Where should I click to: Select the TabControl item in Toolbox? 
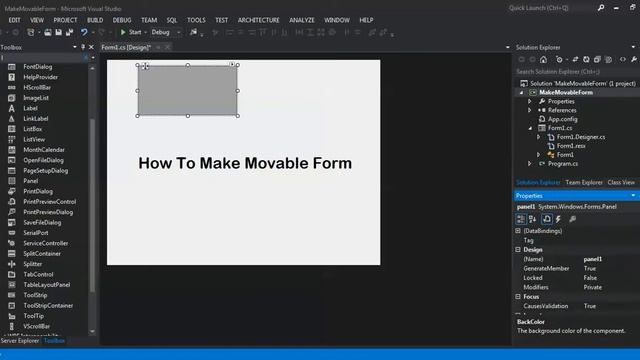point(38,274)
